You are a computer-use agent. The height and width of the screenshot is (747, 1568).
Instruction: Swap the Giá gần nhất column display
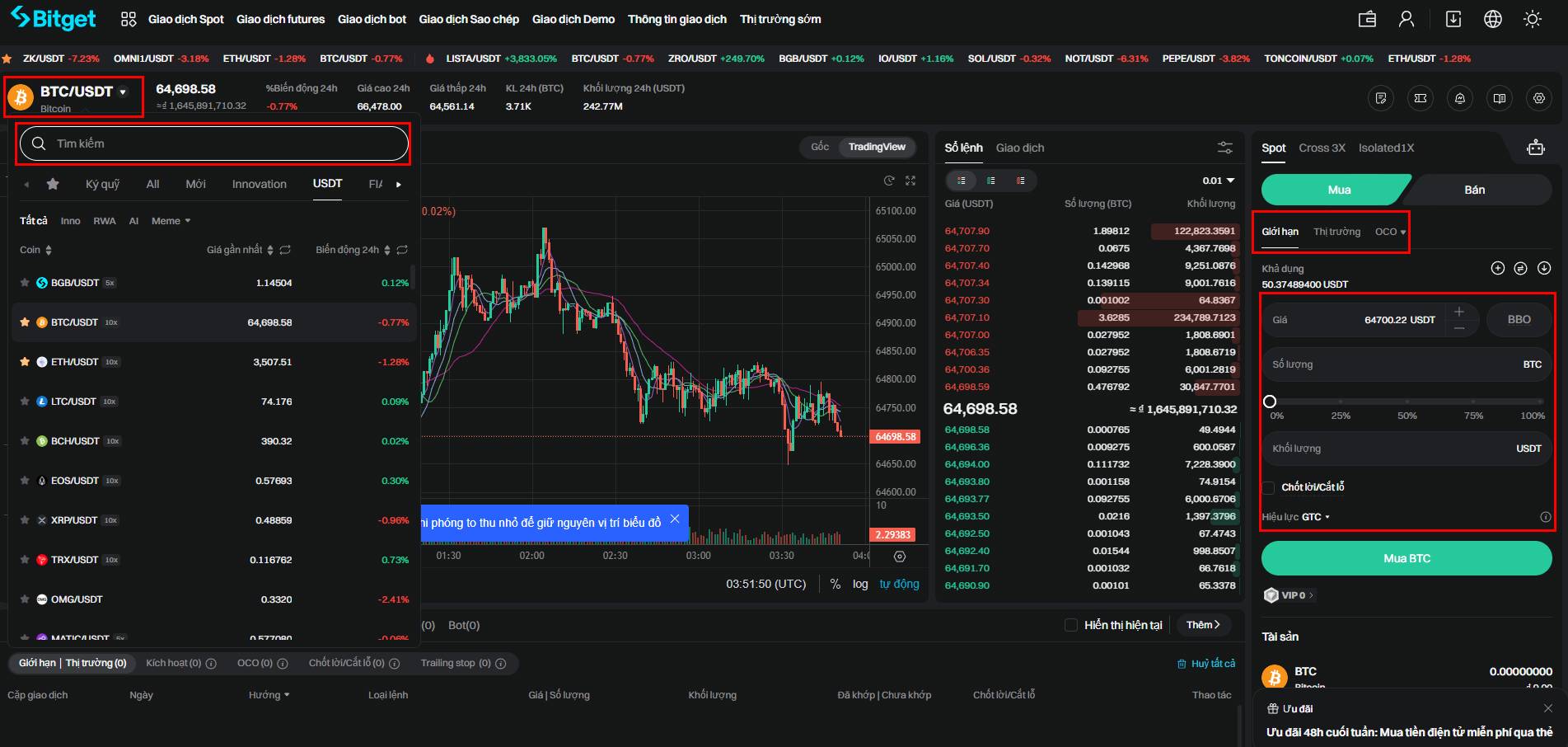click(x=285, y=250)
